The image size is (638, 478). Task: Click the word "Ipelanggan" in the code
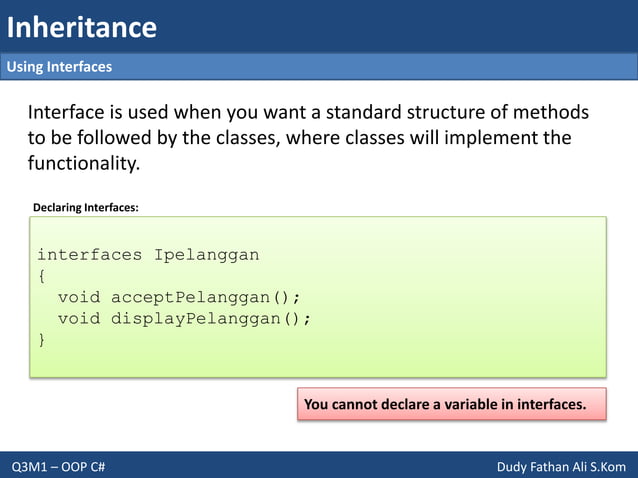(x=206, y=254)
